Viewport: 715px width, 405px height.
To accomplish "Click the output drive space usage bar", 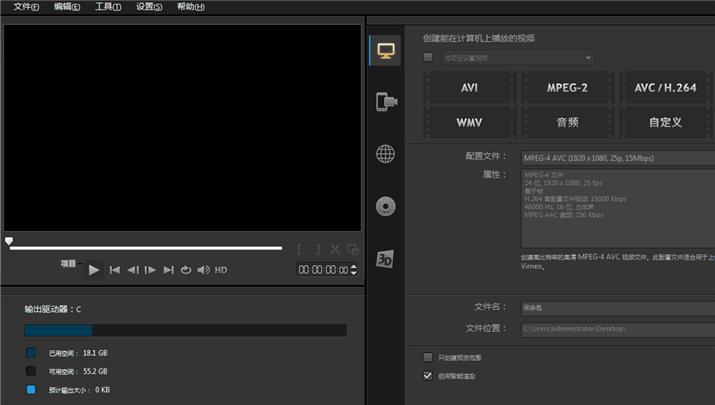I will pyautogui.click(x=186, y=330).
